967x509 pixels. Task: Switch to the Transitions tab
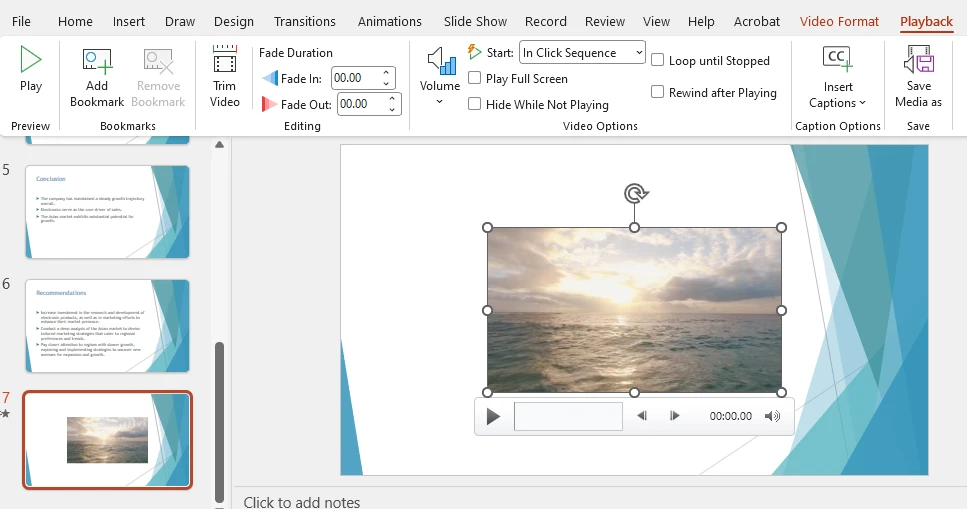point(305,22)
